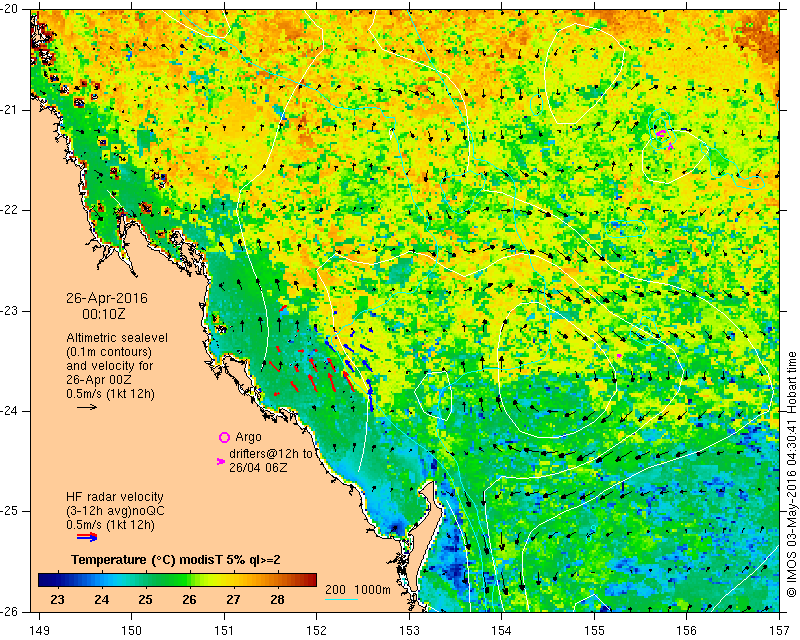Click colorbar tick label 28

(277, 599)
